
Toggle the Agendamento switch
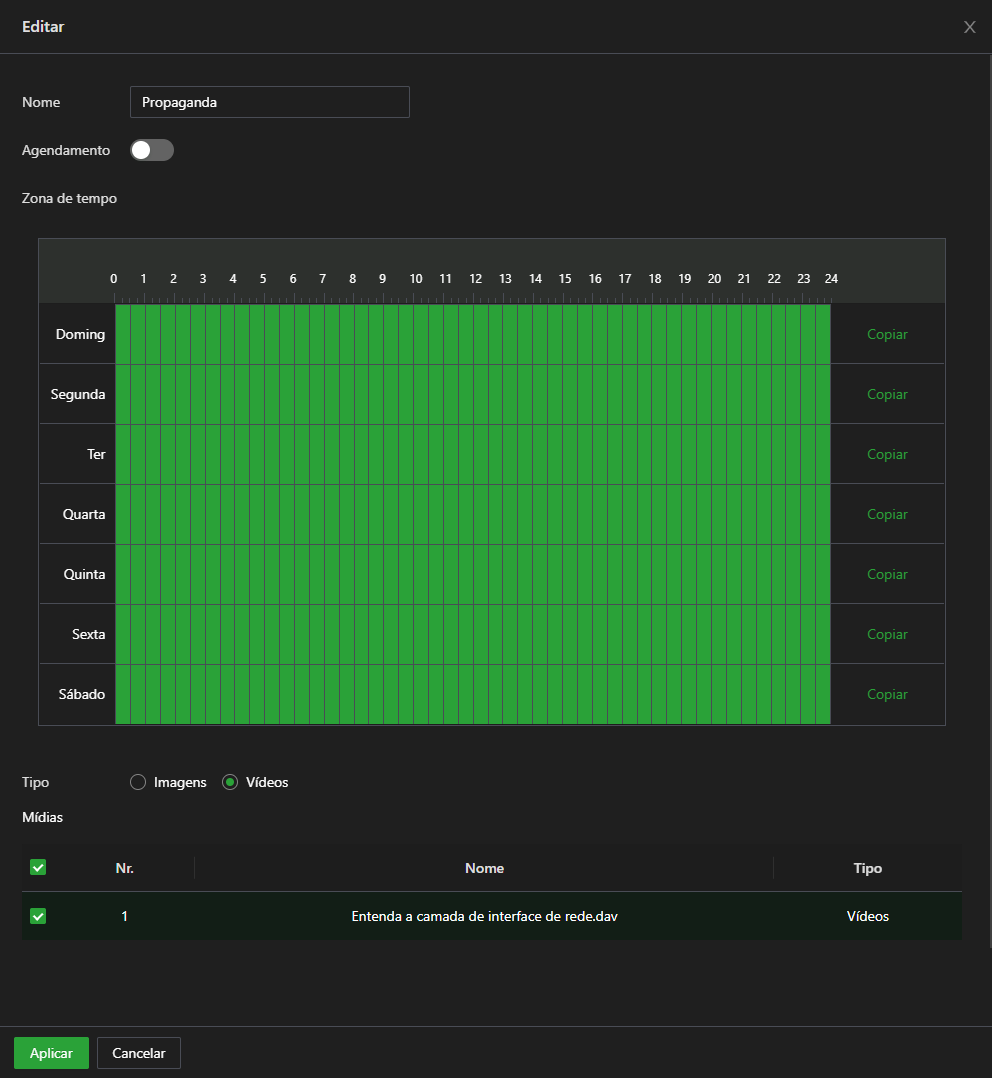point(152,150)
